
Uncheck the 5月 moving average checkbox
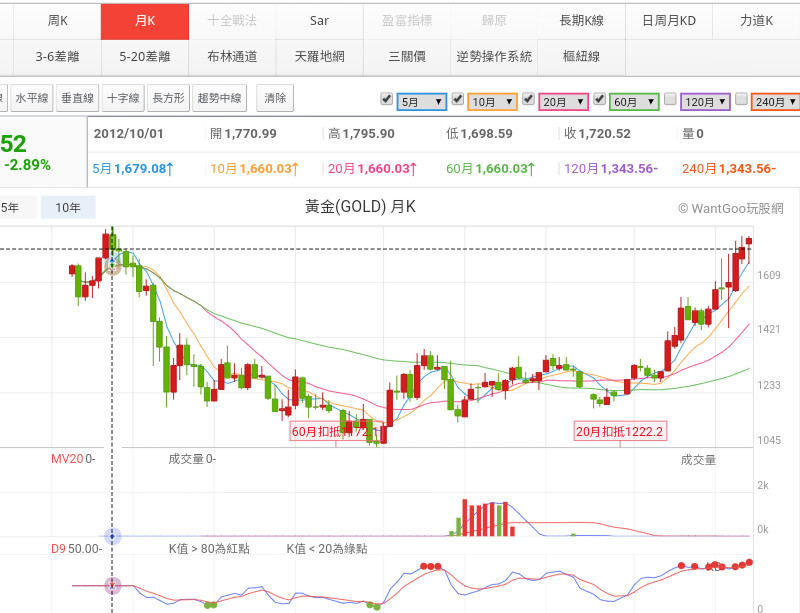387,100
